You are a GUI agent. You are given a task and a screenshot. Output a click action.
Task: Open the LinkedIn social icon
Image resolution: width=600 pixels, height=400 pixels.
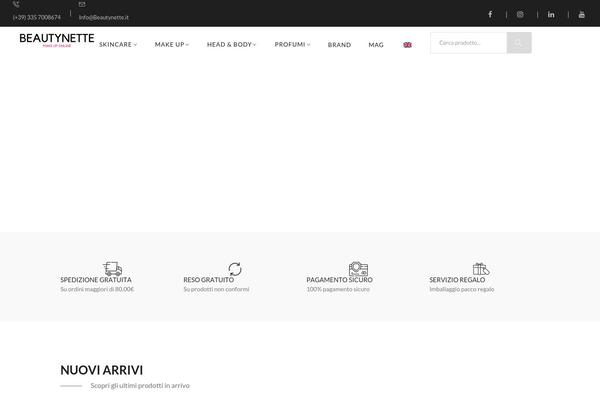coord(551,15)
